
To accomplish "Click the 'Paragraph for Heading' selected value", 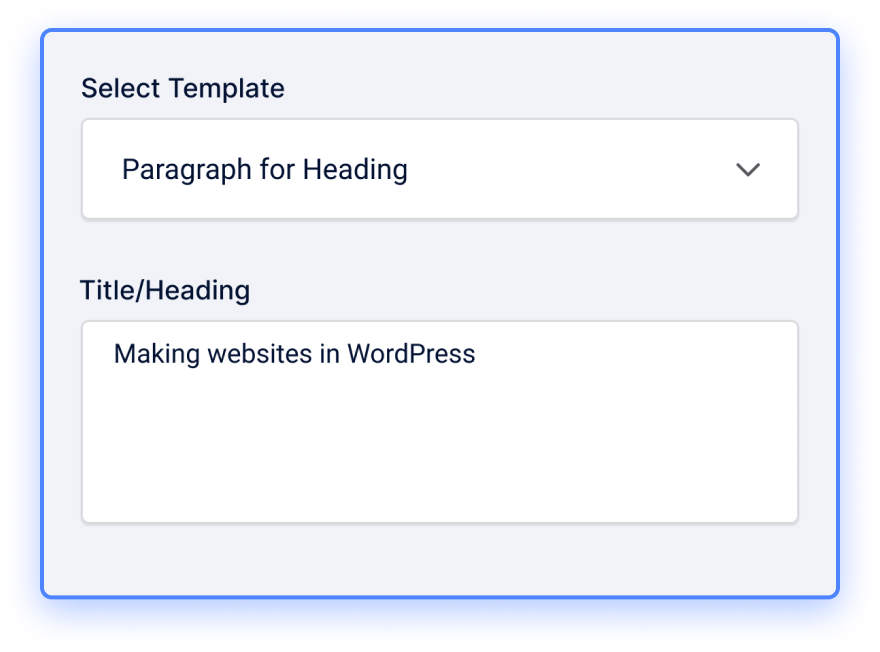I will click(x=264, y=169).
